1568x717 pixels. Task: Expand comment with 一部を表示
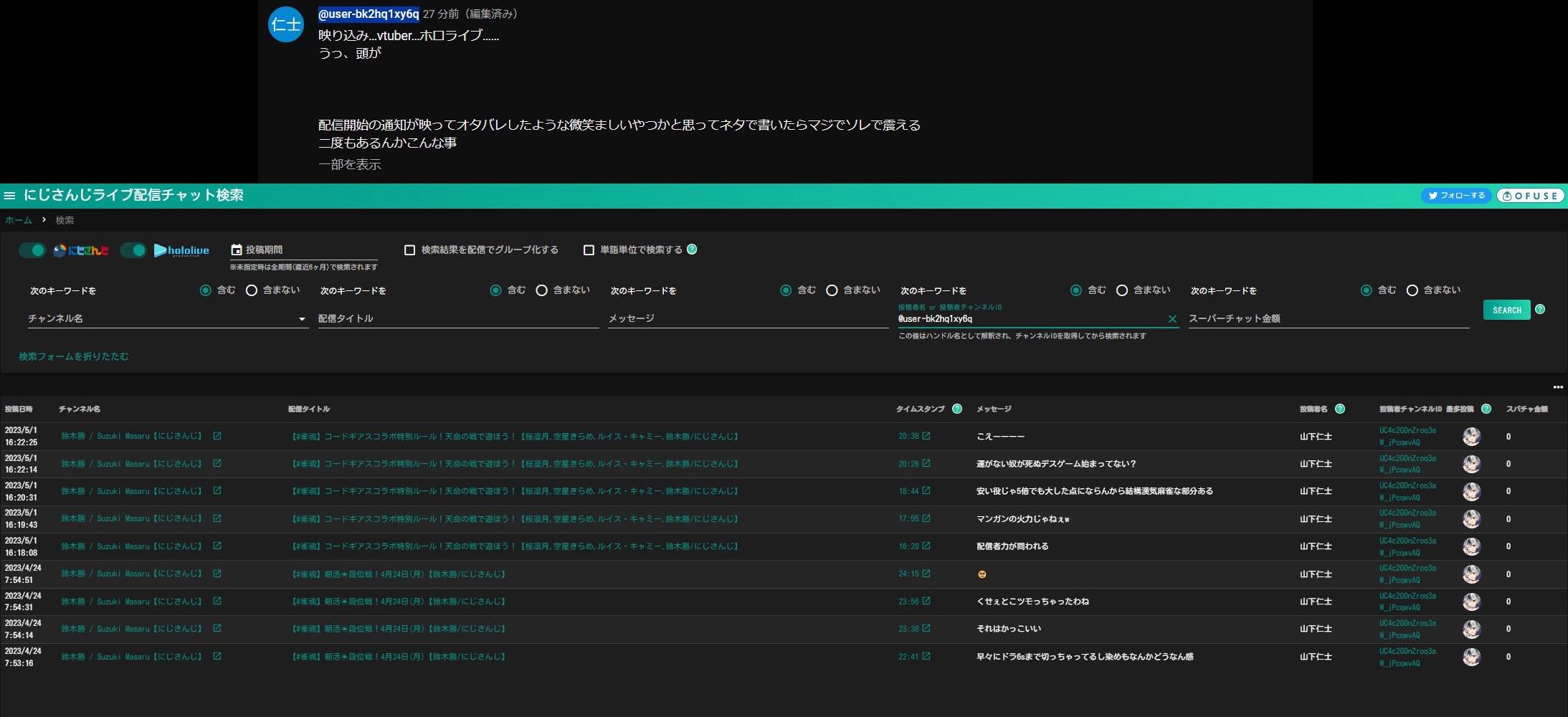coord(349,164)
